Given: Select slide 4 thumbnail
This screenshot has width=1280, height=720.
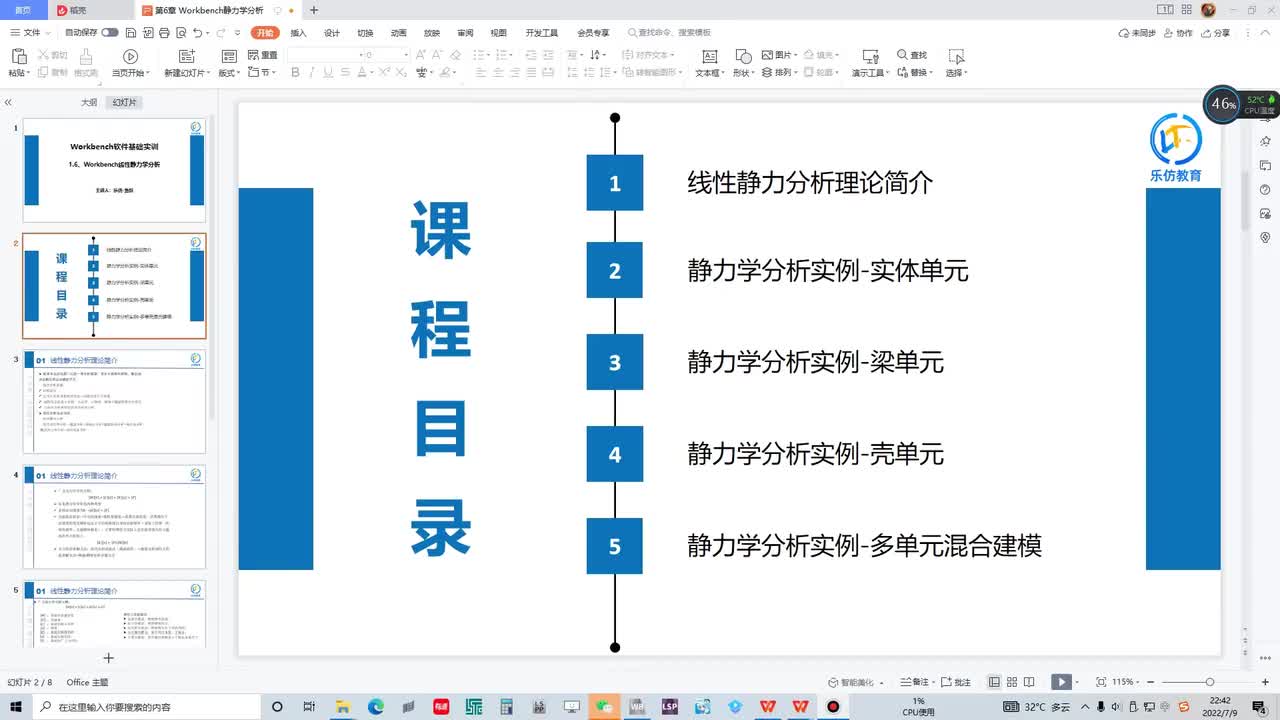Looking at the screenshot, I should (x=114, y=518).
